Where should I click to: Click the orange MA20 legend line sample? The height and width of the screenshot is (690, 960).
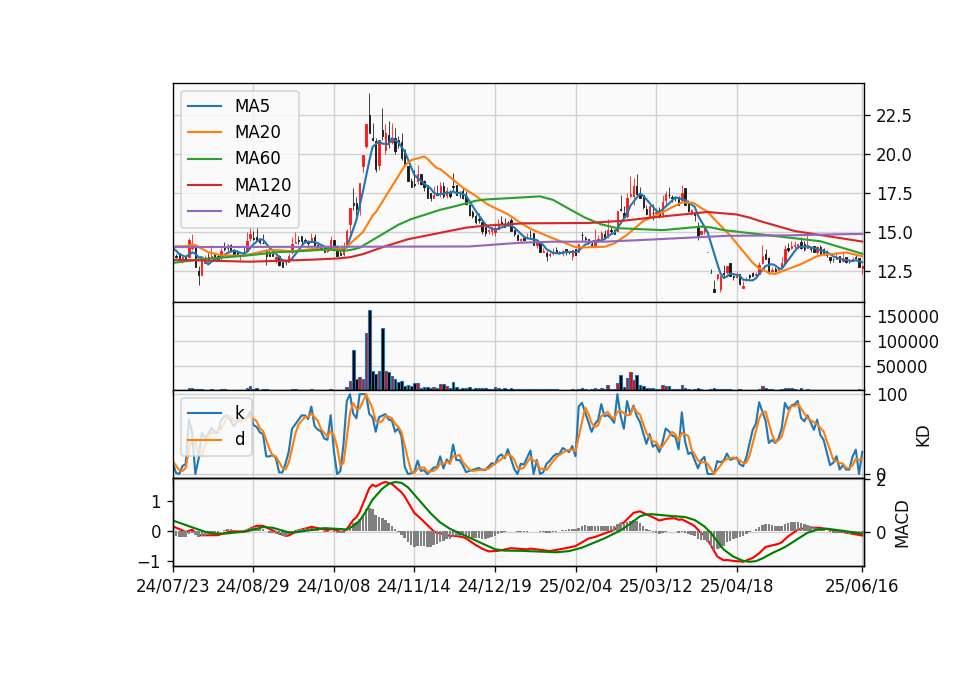[x=204, y=132]
